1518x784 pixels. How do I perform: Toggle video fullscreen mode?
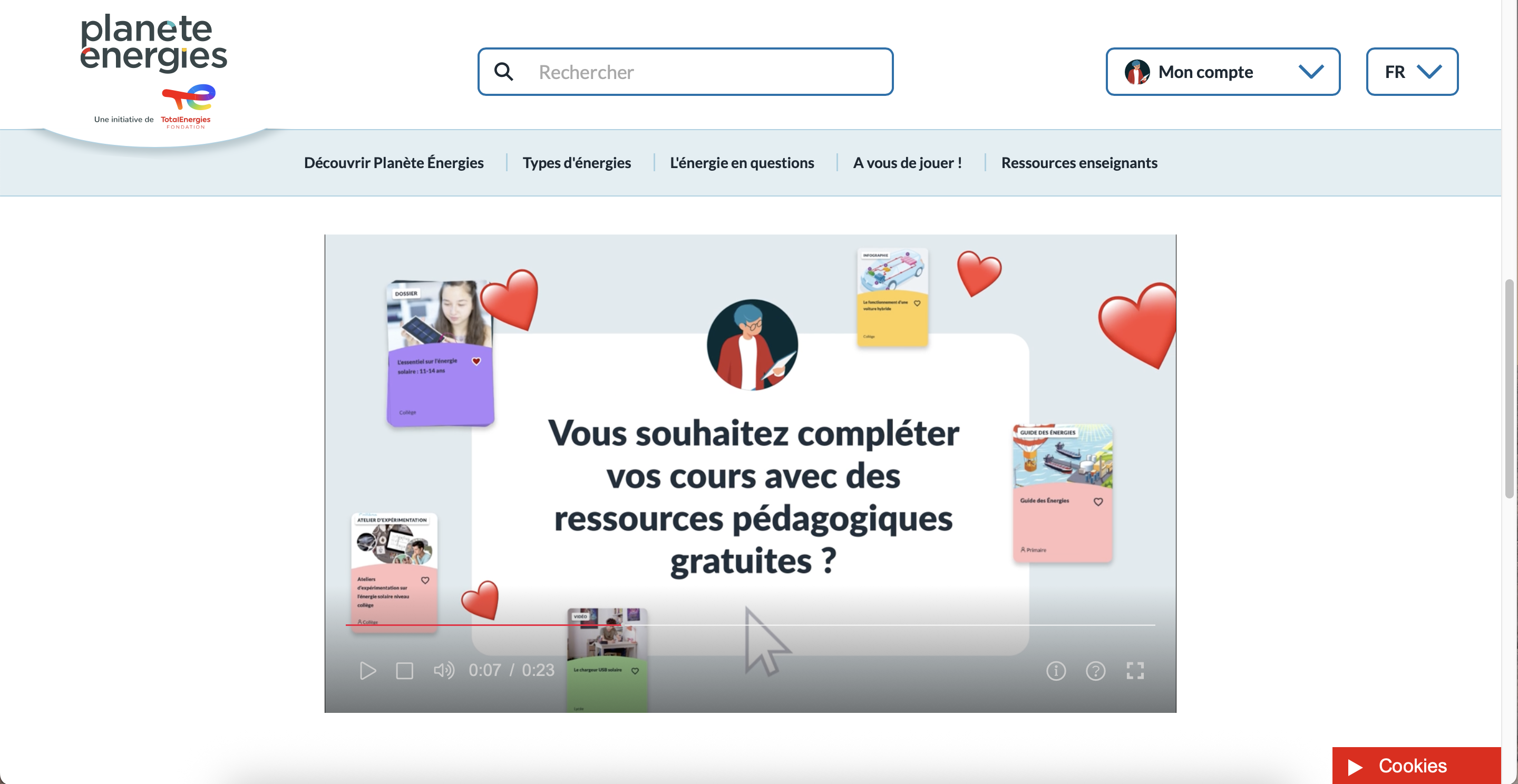click(x=1135, y=670)
